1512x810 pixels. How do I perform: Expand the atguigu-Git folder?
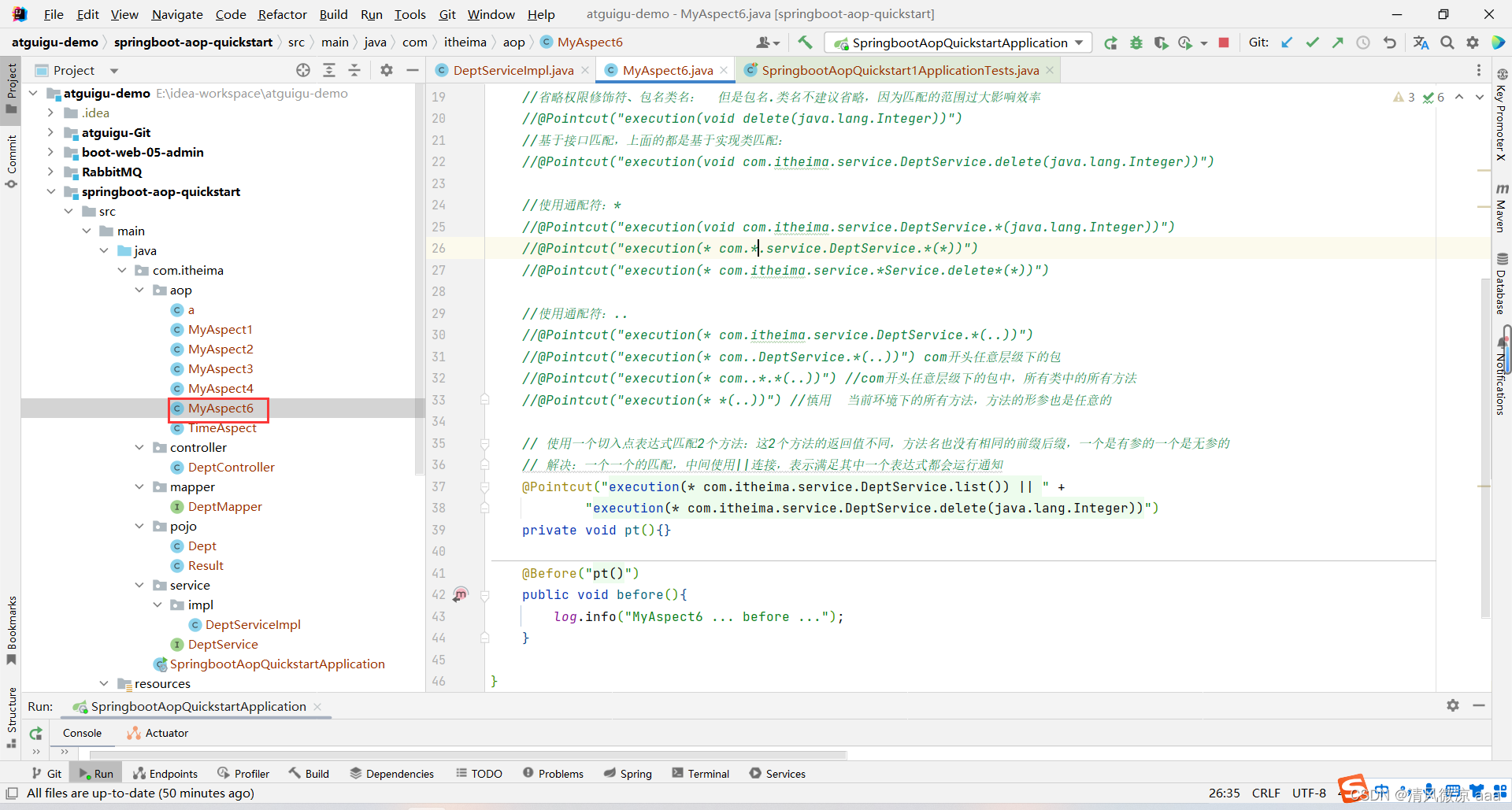[50, 132]
